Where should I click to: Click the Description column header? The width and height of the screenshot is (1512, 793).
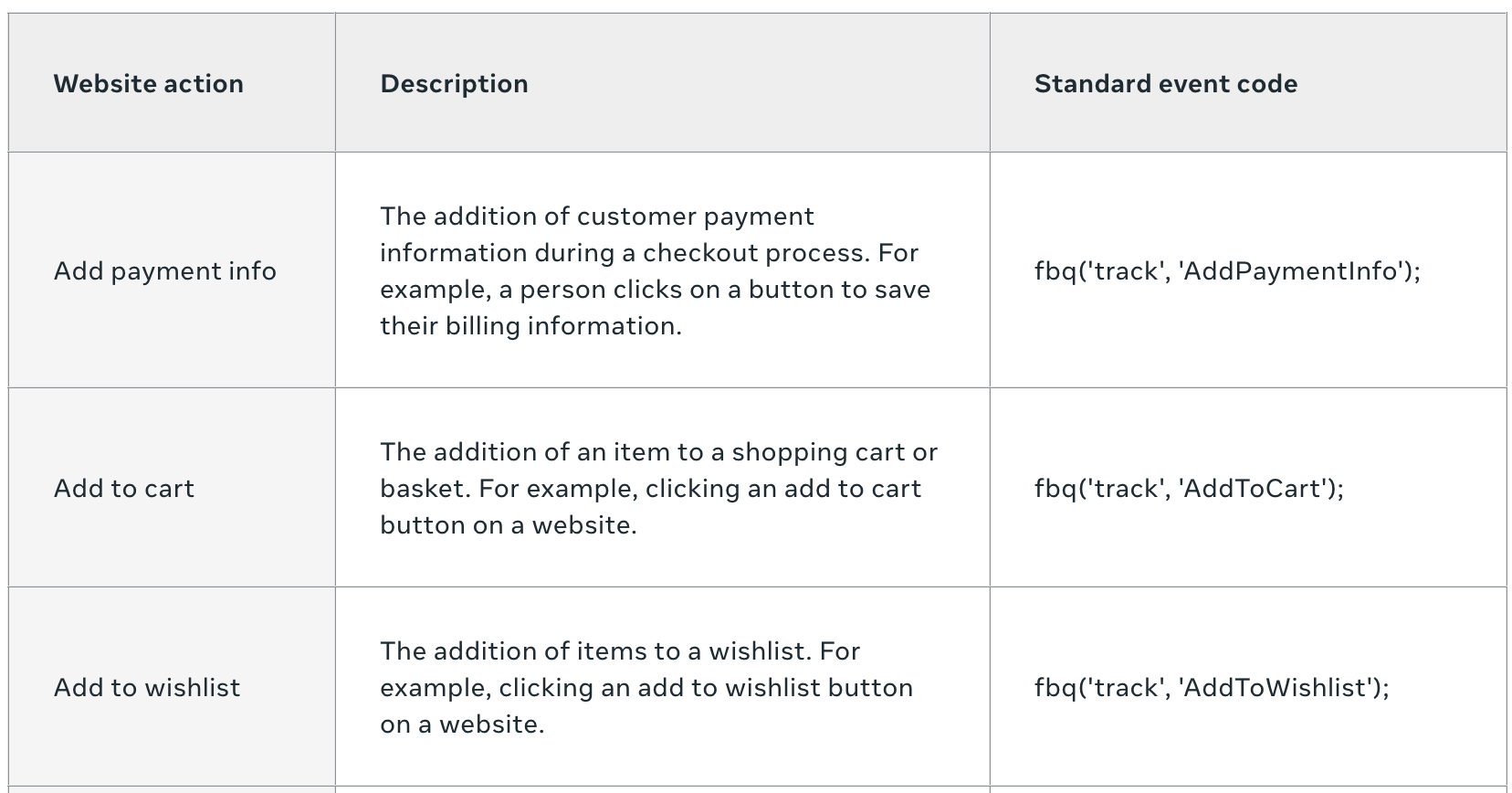point(454,84)
